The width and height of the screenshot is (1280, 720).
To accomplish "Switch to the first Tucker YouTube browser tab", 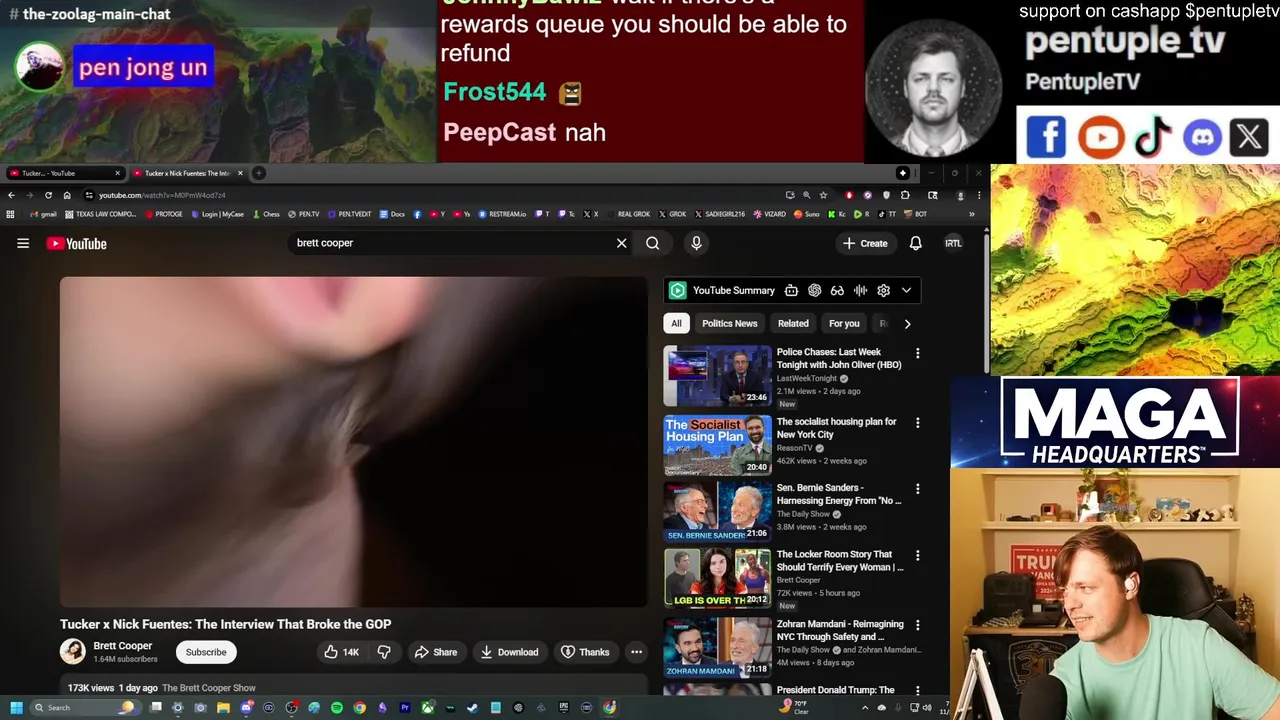I will point(60,173).
